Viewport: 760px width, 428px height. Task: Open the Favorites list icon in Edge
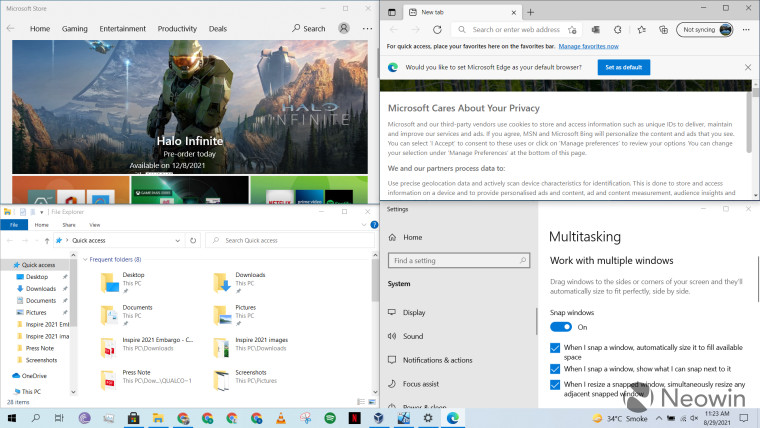tap(642, 30)
